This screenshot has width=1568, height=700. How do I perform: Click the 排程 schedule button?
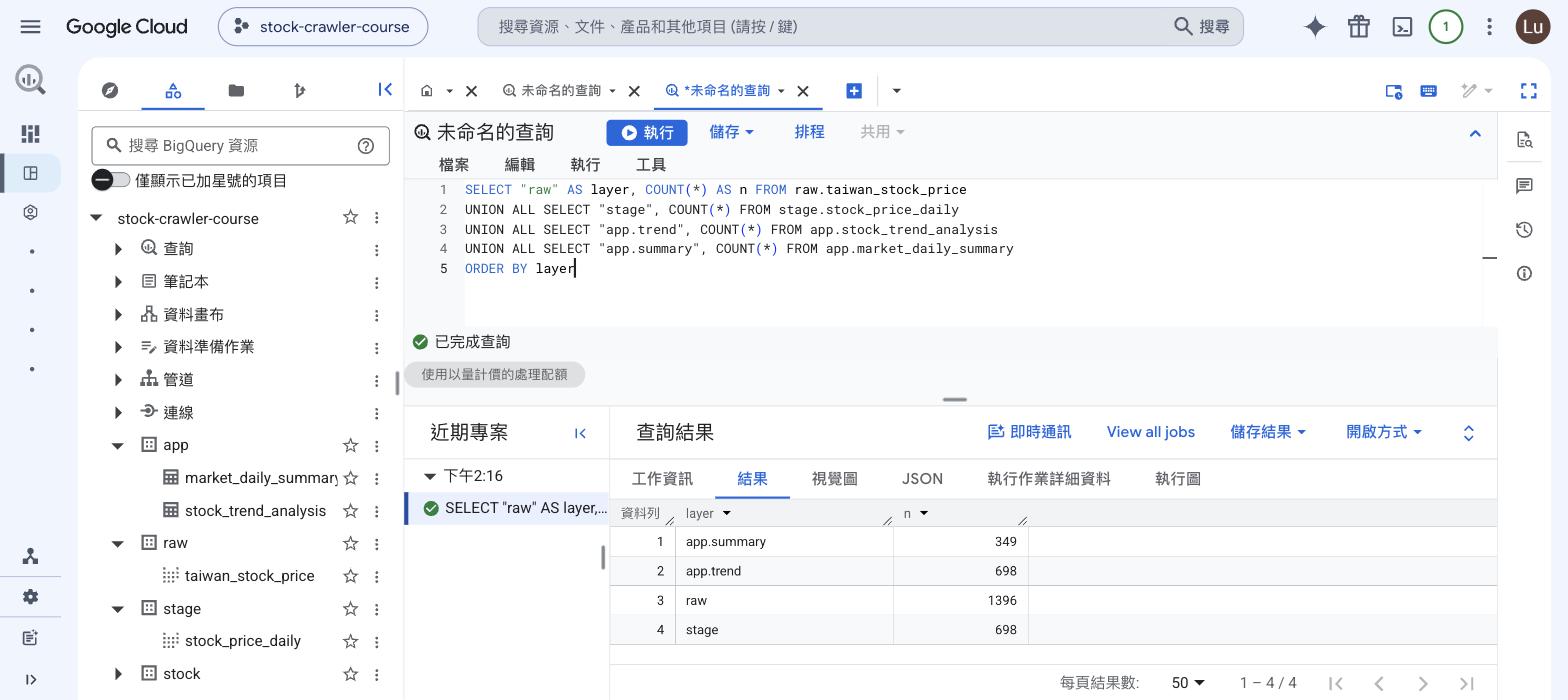[x=809, y=132]
